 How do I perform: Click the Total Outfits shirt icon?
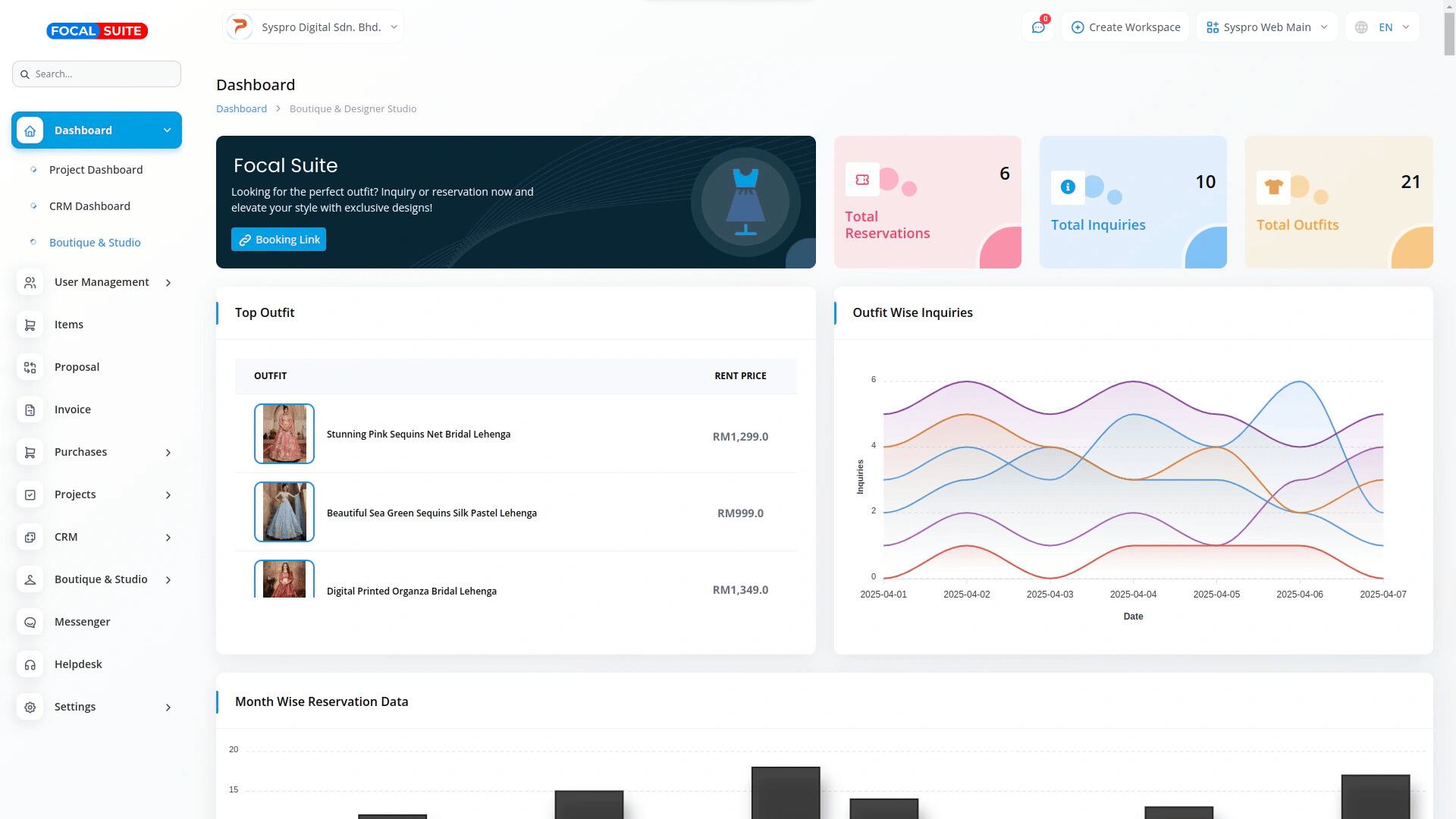coord(1273,187)
